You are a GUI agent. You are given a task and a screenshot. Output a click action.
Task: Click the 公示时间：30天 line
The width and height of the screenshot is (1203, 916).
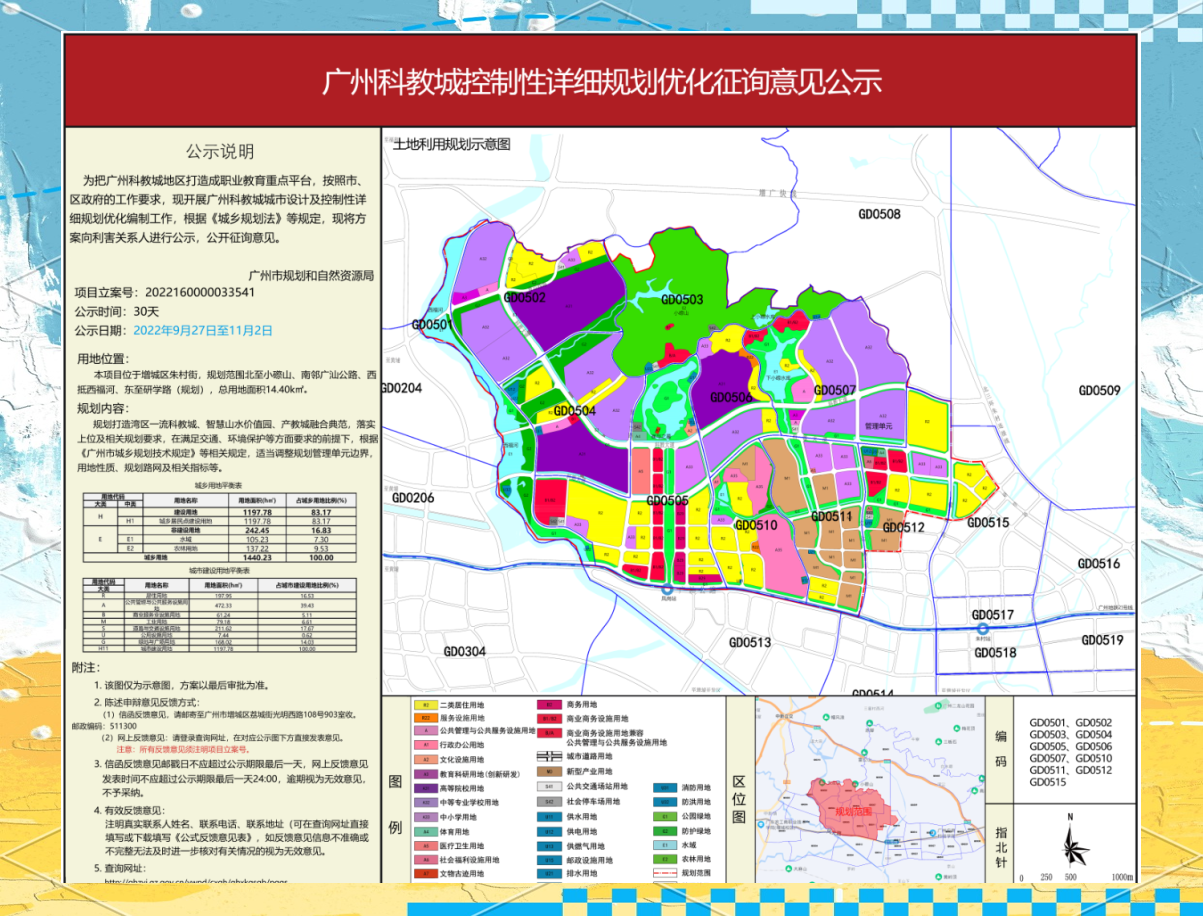[117, 311]
